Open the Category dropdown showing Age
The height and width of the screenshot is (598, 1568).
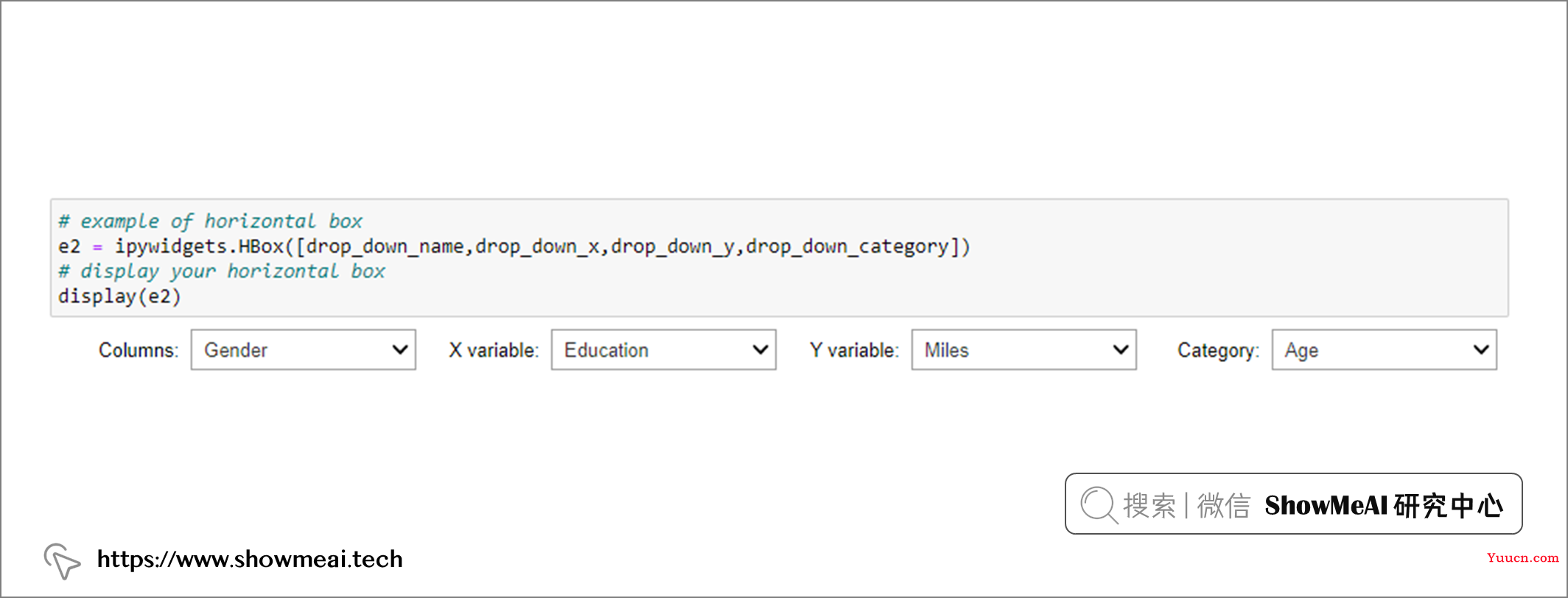[1385, 350]
